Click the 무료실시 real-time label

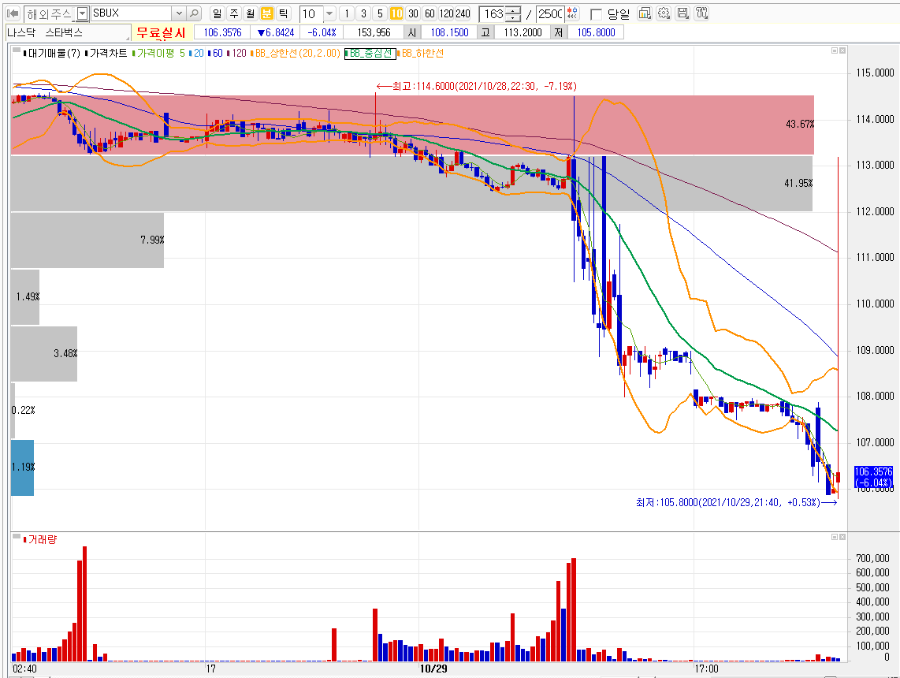[161, 33]
